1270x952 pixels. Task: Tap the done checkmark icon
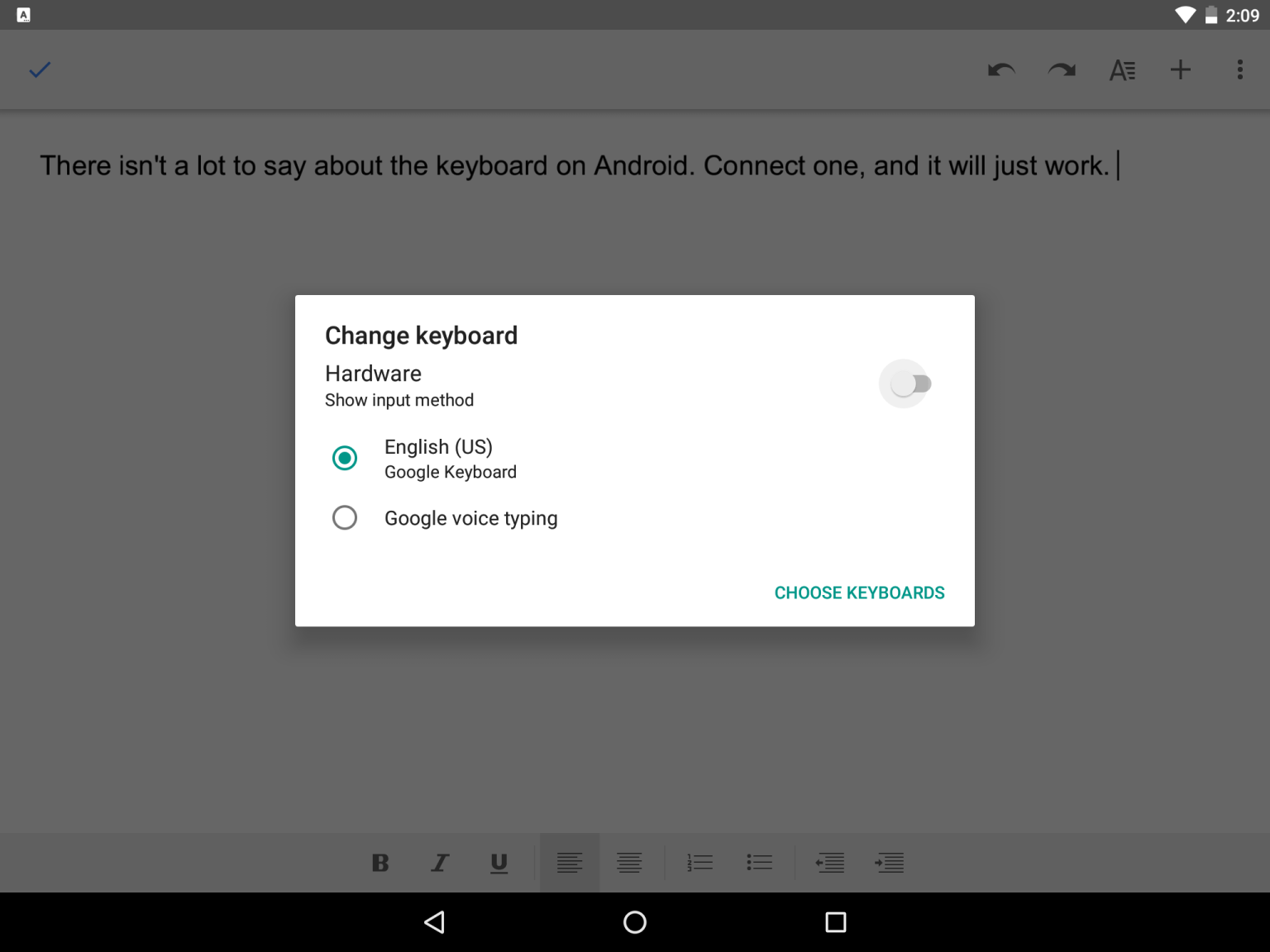(39, 70)
